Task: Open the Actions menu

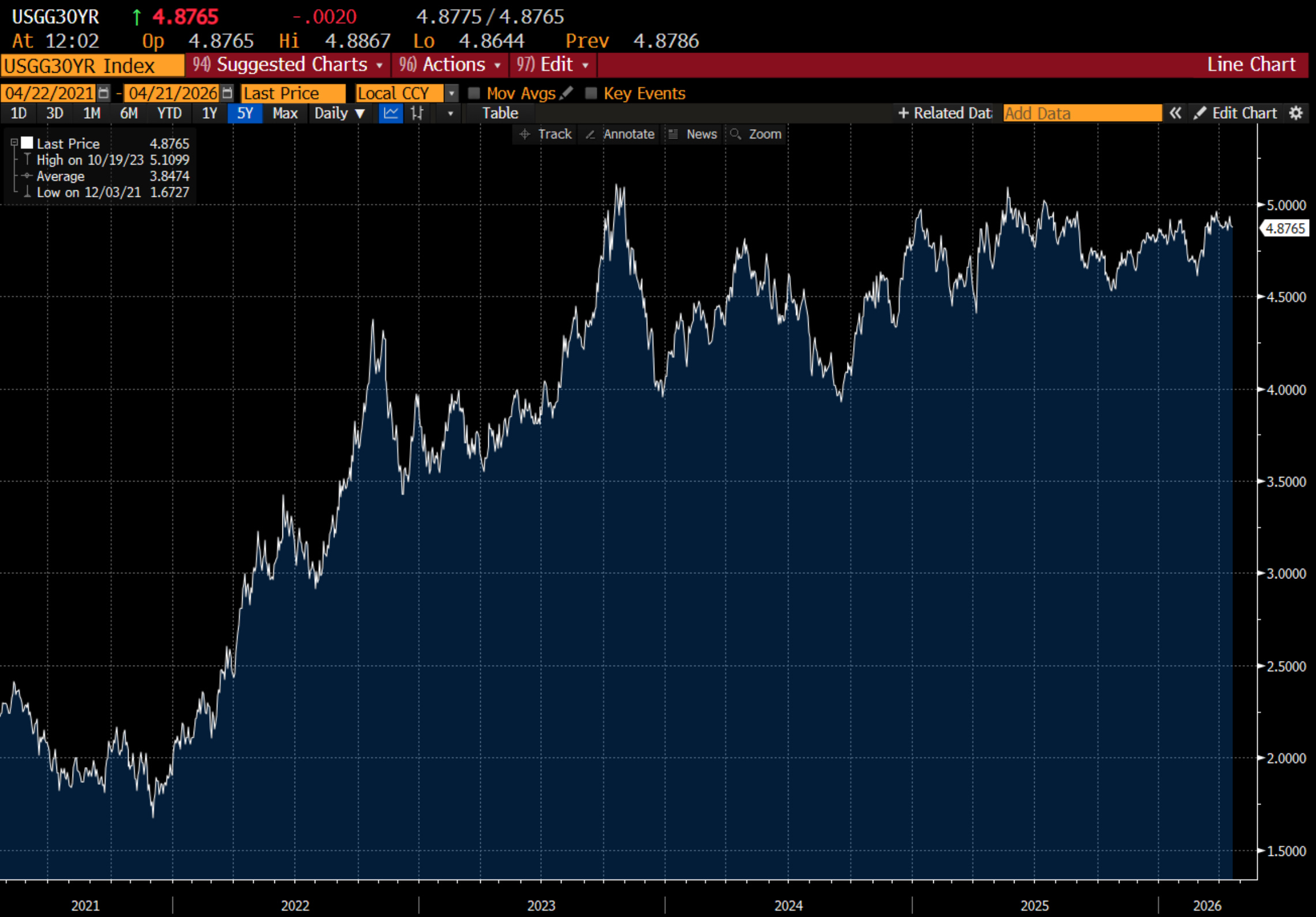Action: [x=450, y=65]
